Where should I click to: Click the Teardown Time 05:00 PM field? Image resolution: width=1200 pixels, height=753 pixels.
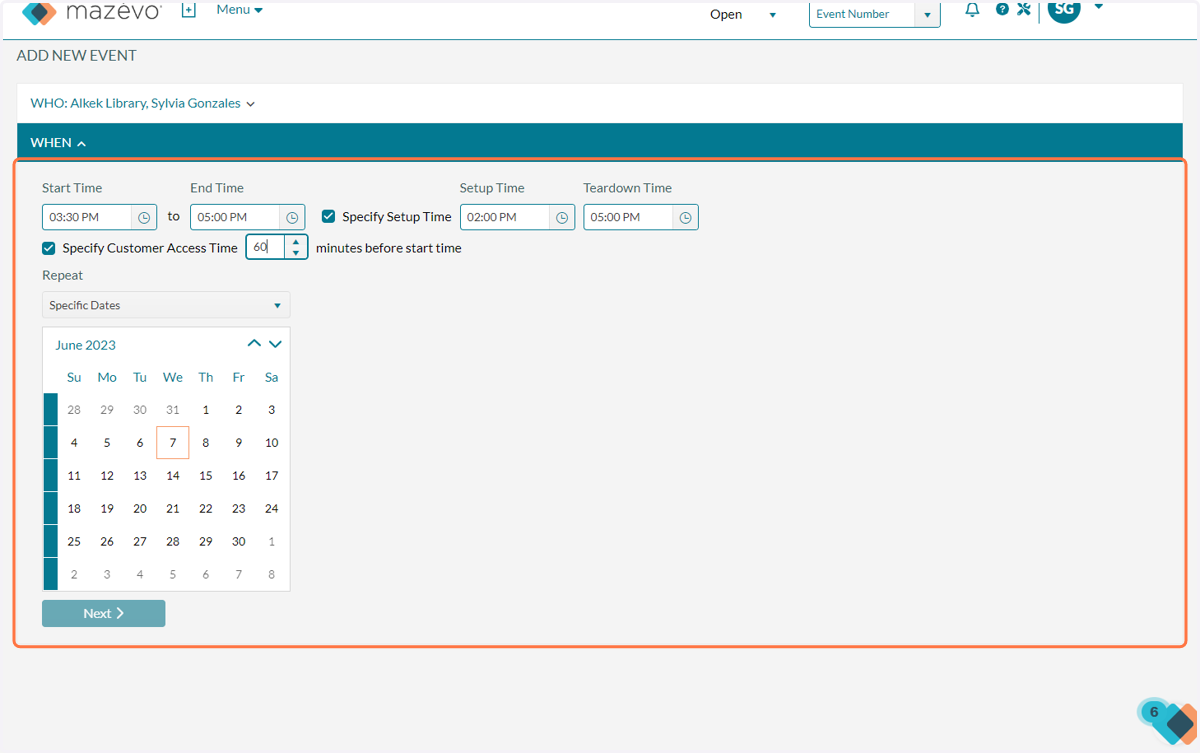628,217
